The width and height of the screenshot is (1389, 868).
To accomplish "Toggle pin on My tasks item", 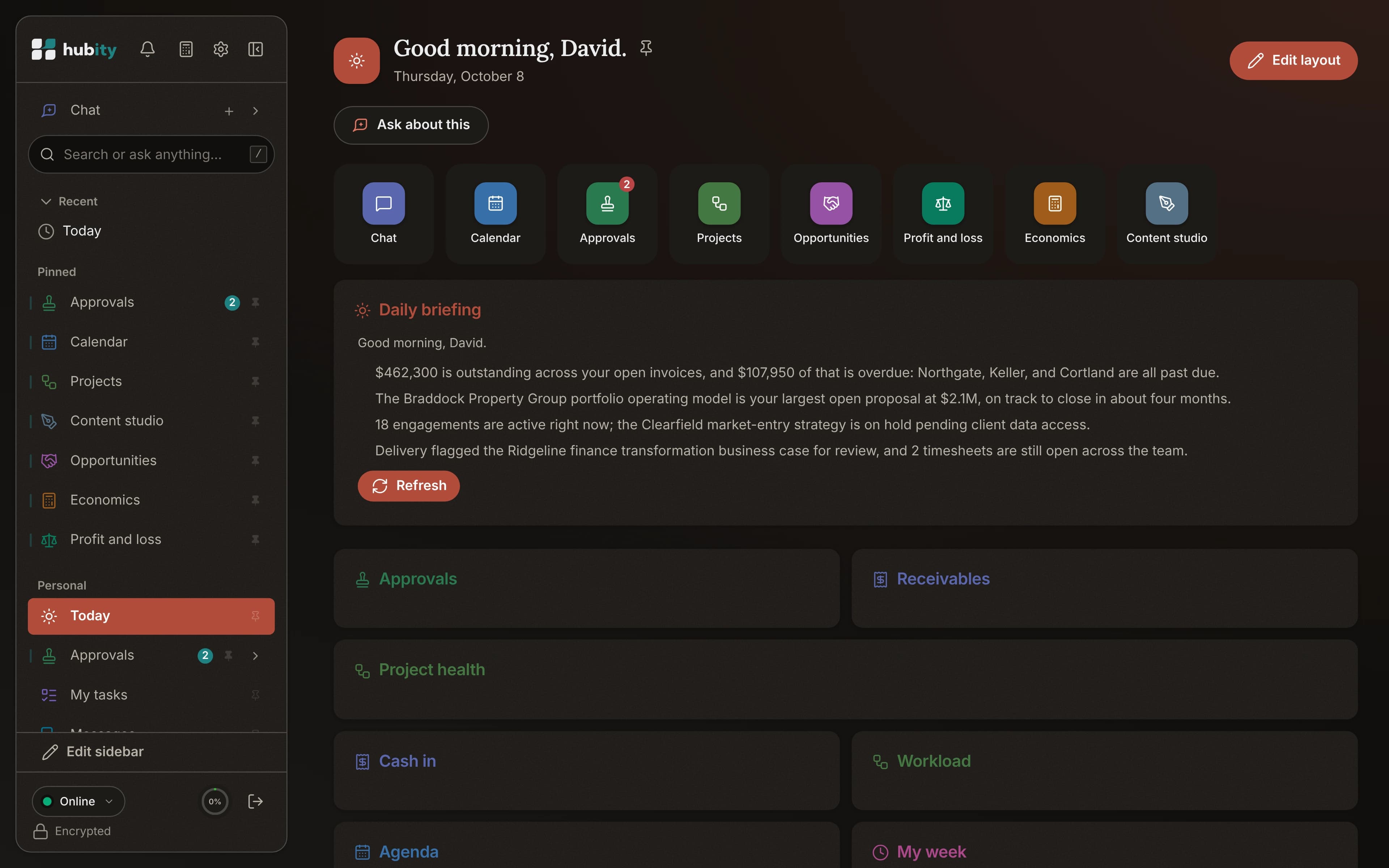I will coord(255,695).
